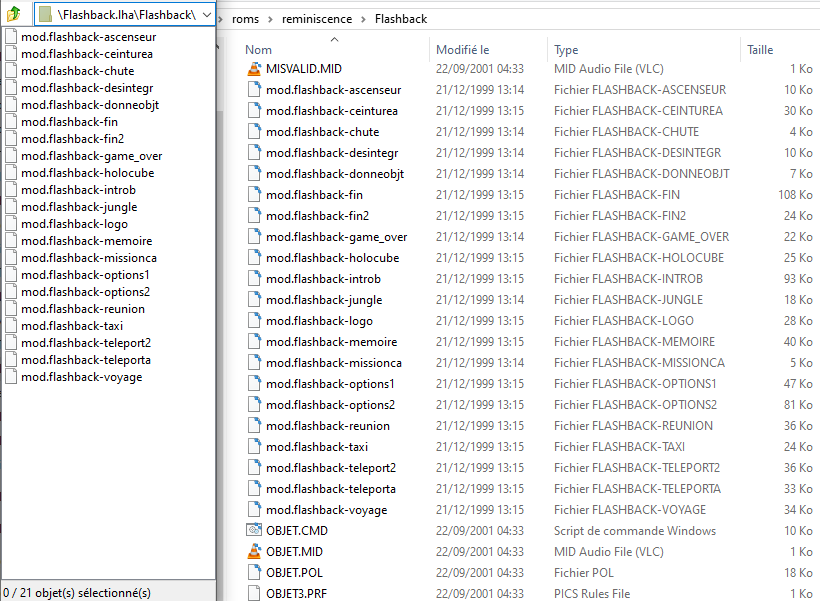Viewport: 820px width, 601px height.
Task: Click file icon of mod.flashback-ceinturea in Explorer
Action: pyautogui.click(x=254, y=110)
